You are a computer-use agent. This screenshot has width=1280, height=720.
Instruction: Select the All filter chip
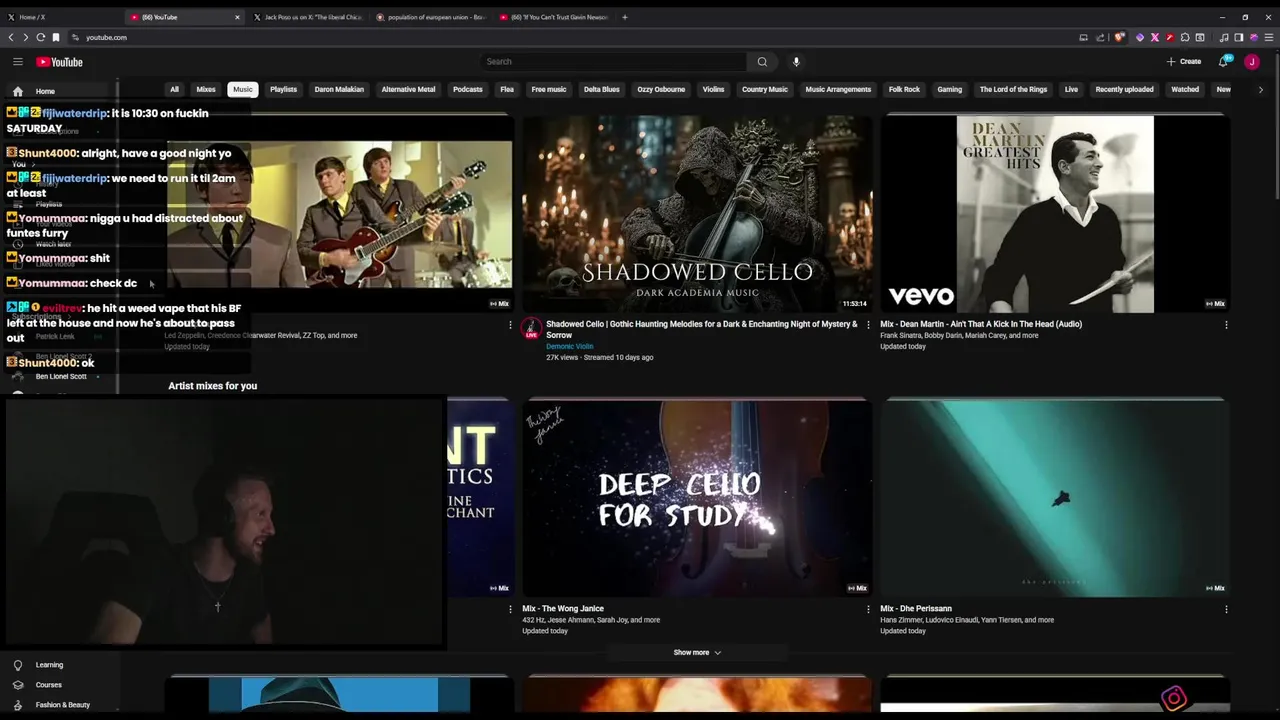[x=174, y=89]
